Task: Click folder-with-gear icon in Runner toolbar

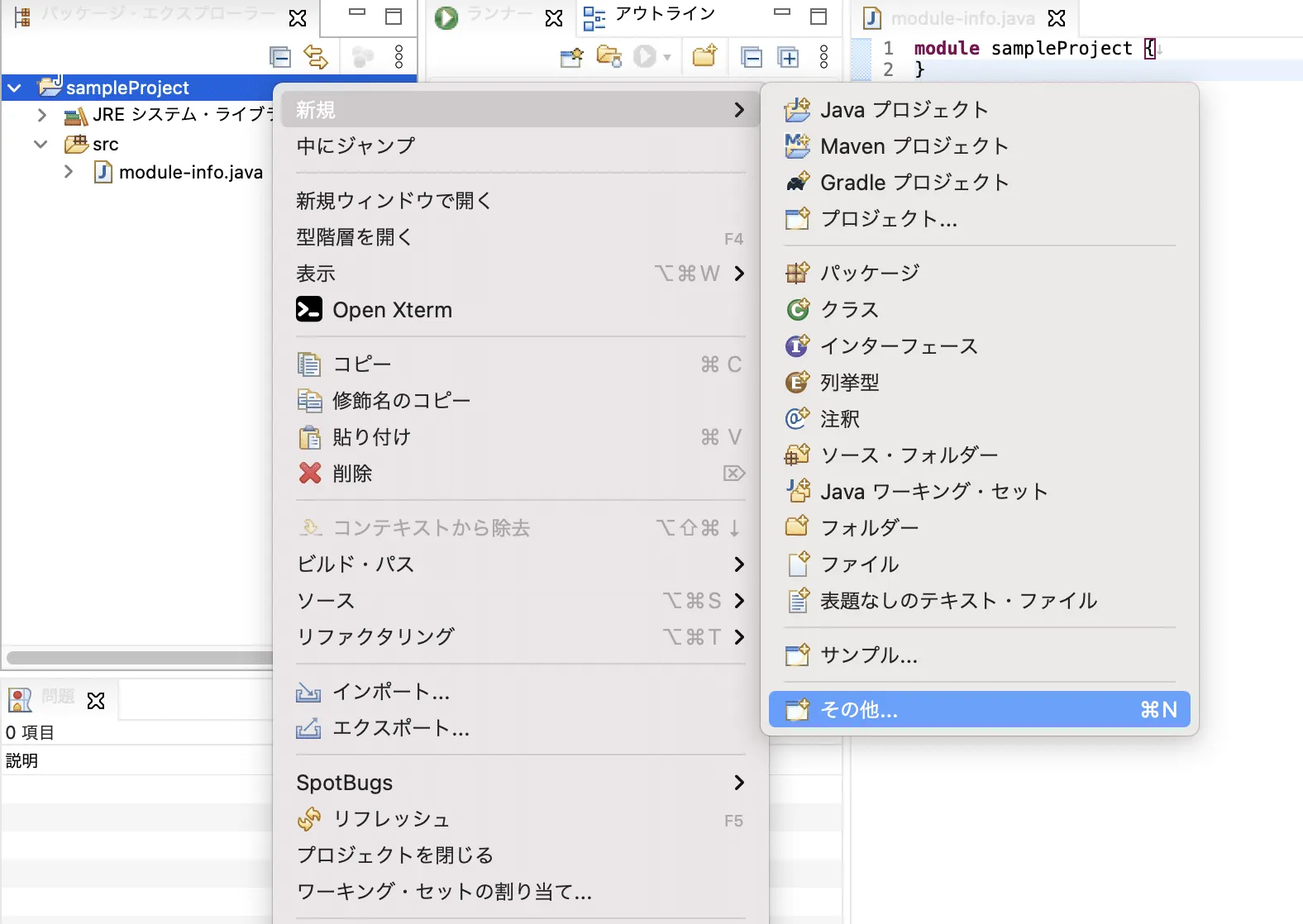Action: [x=609, y=56]
